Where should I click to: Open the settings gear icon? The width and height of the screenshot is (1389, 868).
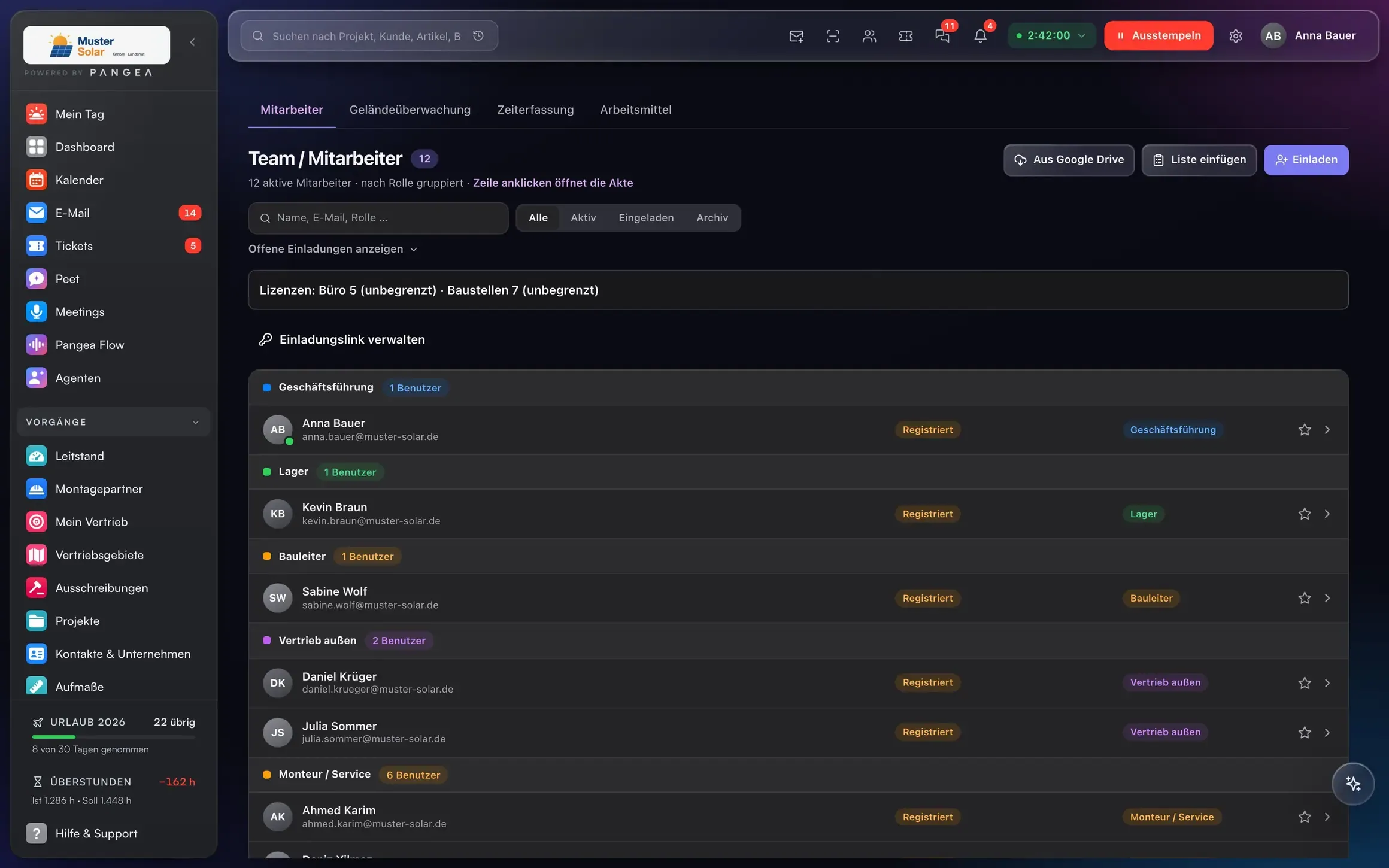click(1236, 36)
